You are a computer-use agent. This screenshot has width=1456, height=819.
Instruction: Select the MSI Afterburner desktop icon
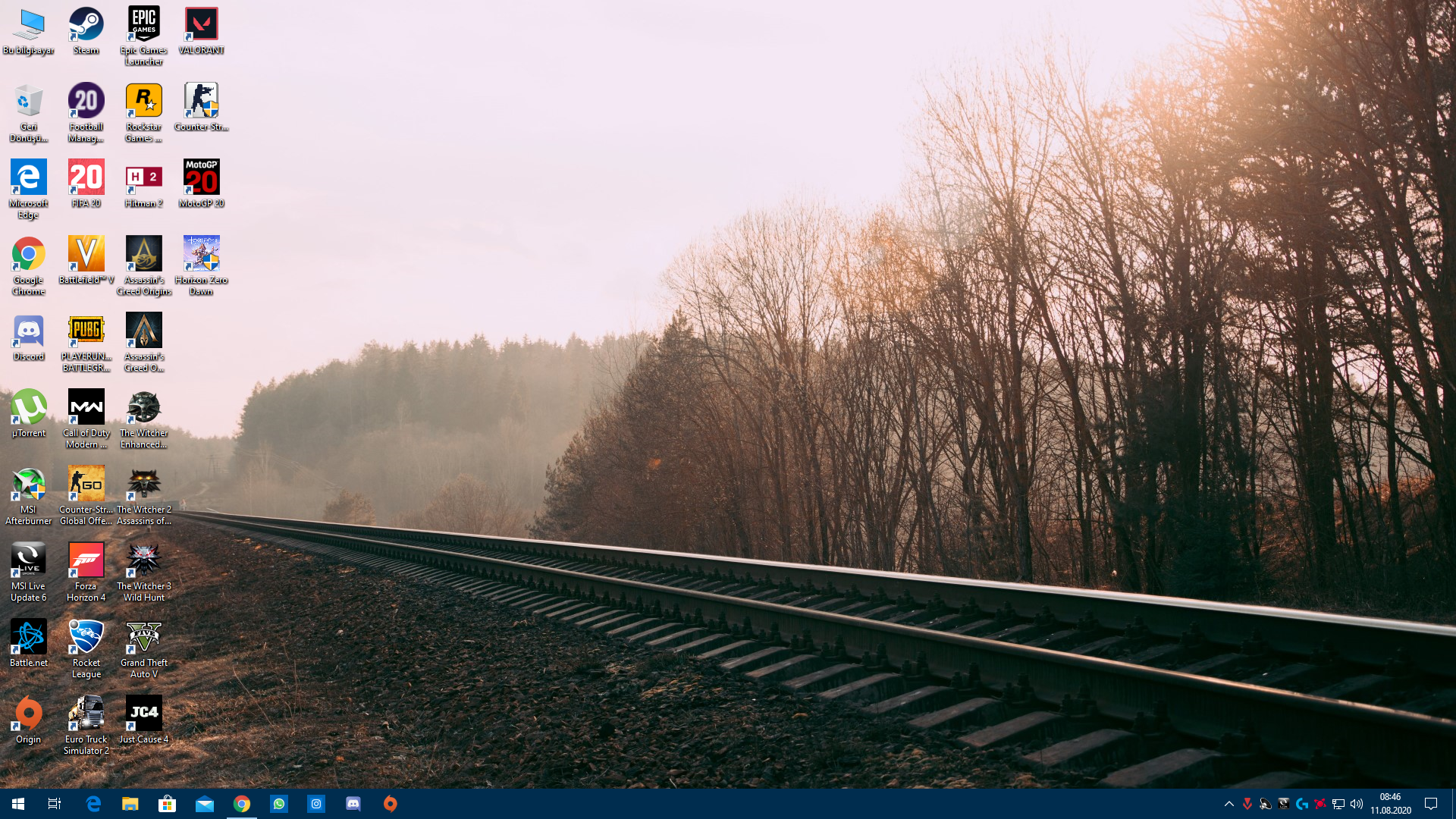(28, 485)
